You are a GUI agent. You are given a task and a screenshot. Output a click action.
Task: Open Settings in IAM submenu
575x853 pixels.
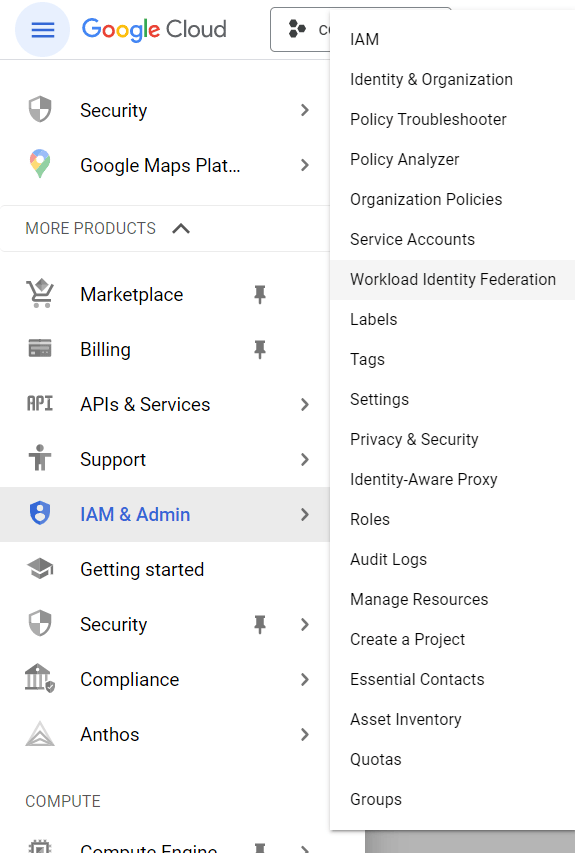coord(379,399)
